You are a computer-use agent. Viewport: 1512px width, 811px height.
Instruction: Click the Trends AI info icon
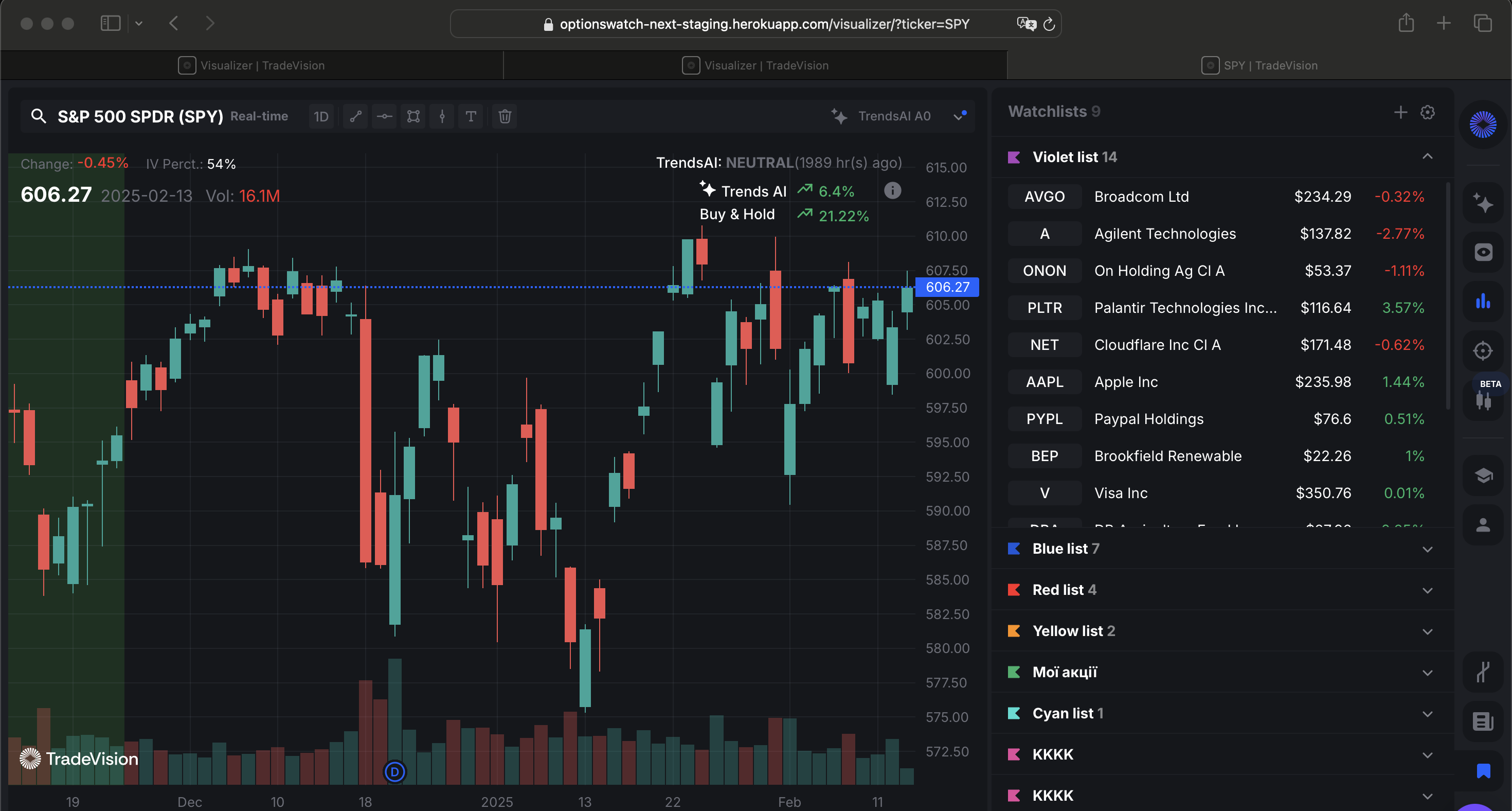click(x=892, y=190)
